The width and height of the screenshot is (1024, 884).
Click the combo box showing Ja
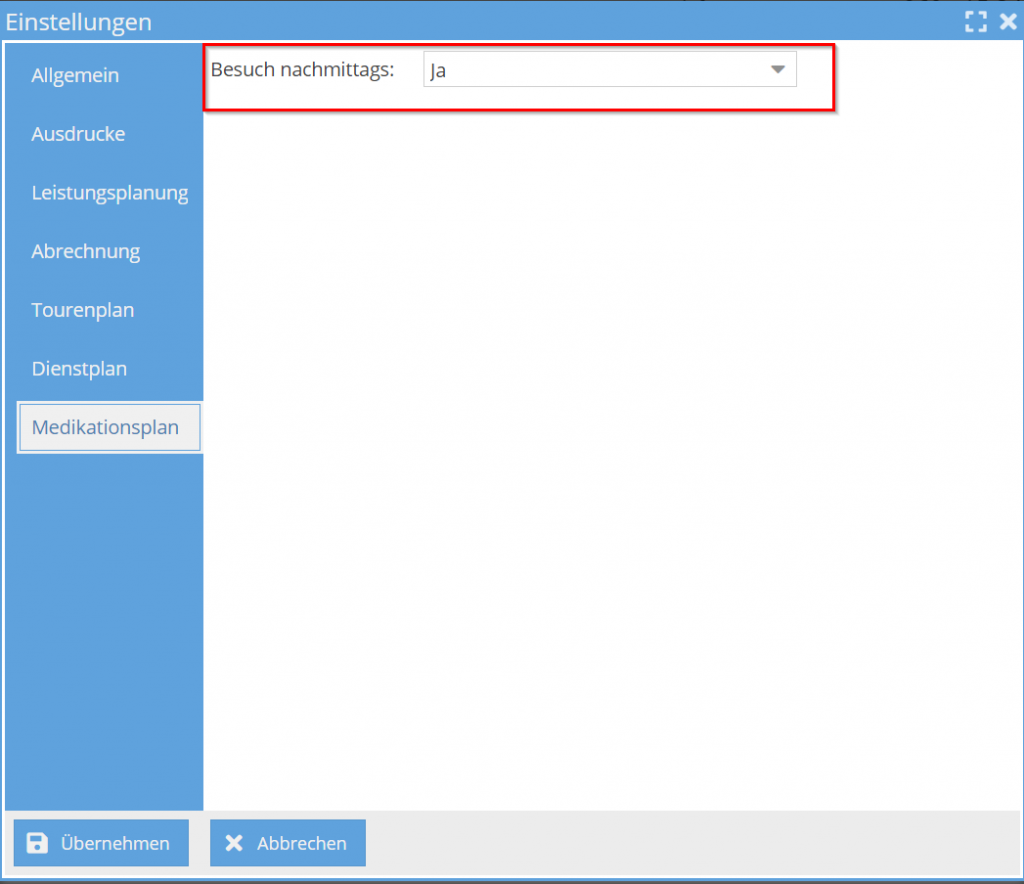(590, 70)
